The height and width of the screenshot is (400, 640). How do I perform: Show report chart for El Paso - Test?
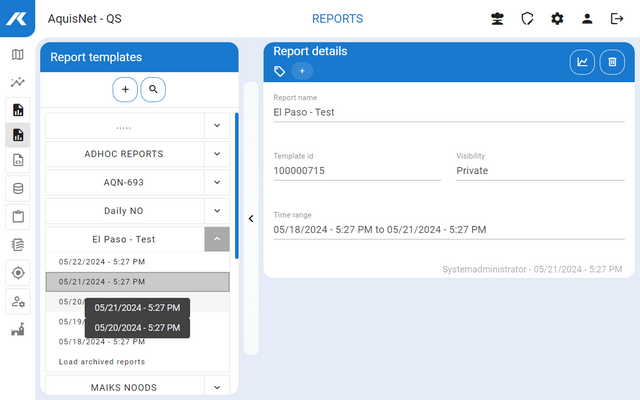[582, 62]
